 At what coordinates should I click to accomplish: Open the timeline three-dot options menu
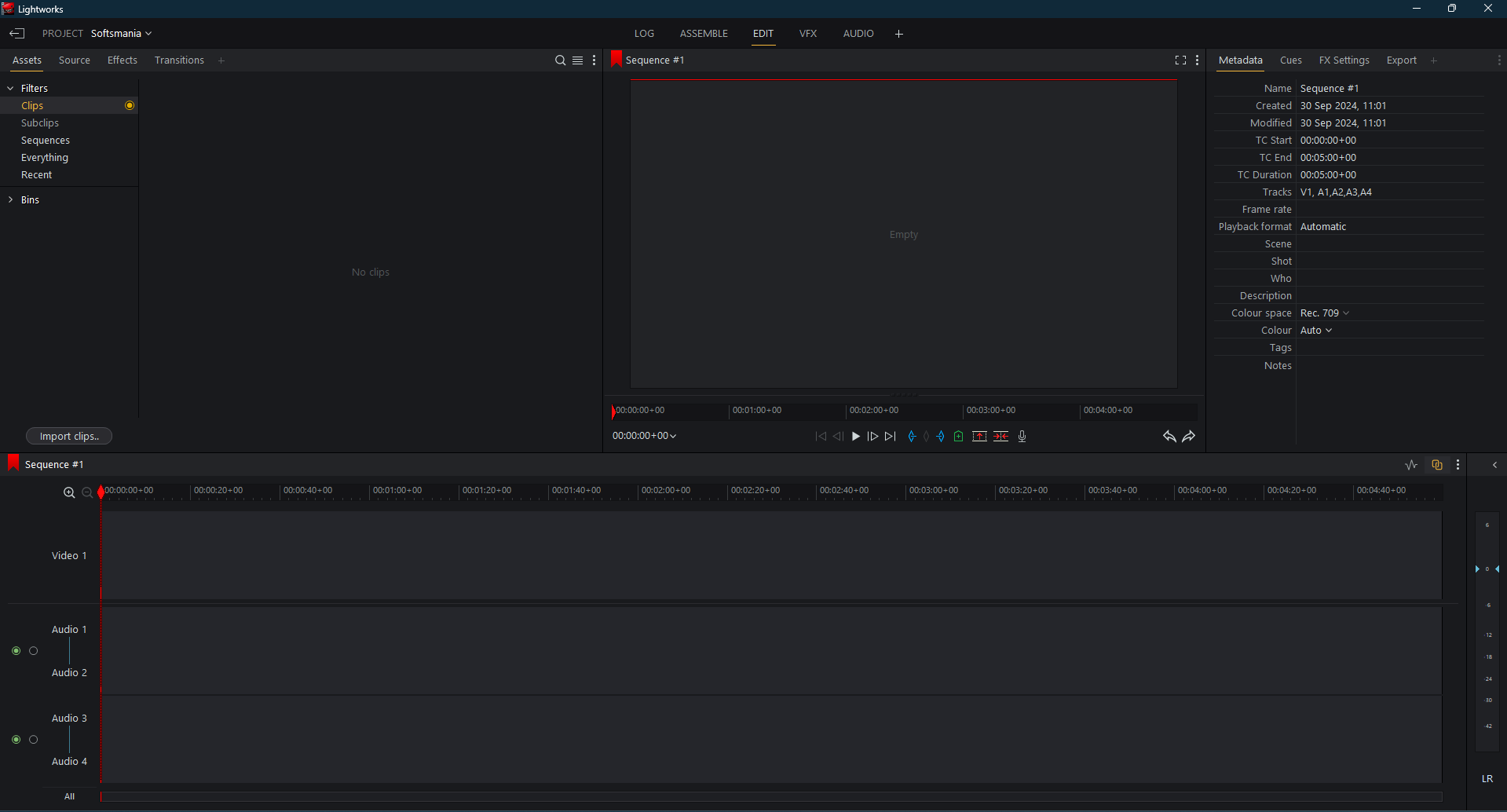tap(1458, 465)
